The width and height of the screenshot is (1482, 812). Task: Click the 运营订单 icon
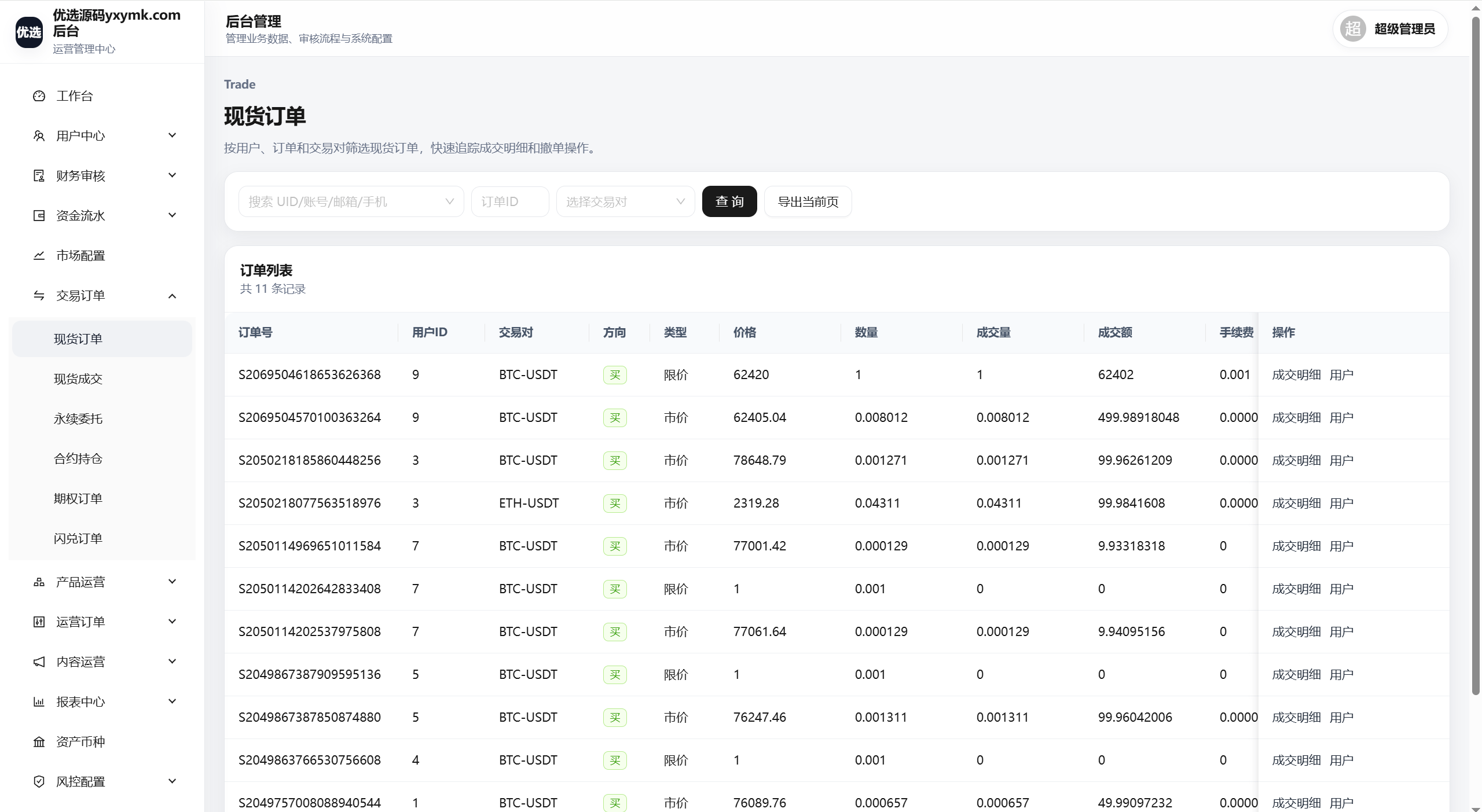click(39, 622)
